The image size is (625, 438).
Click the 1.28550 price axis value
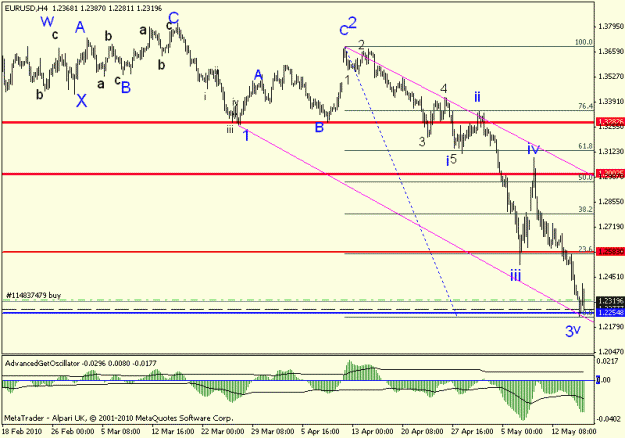[x=610, y=202]
